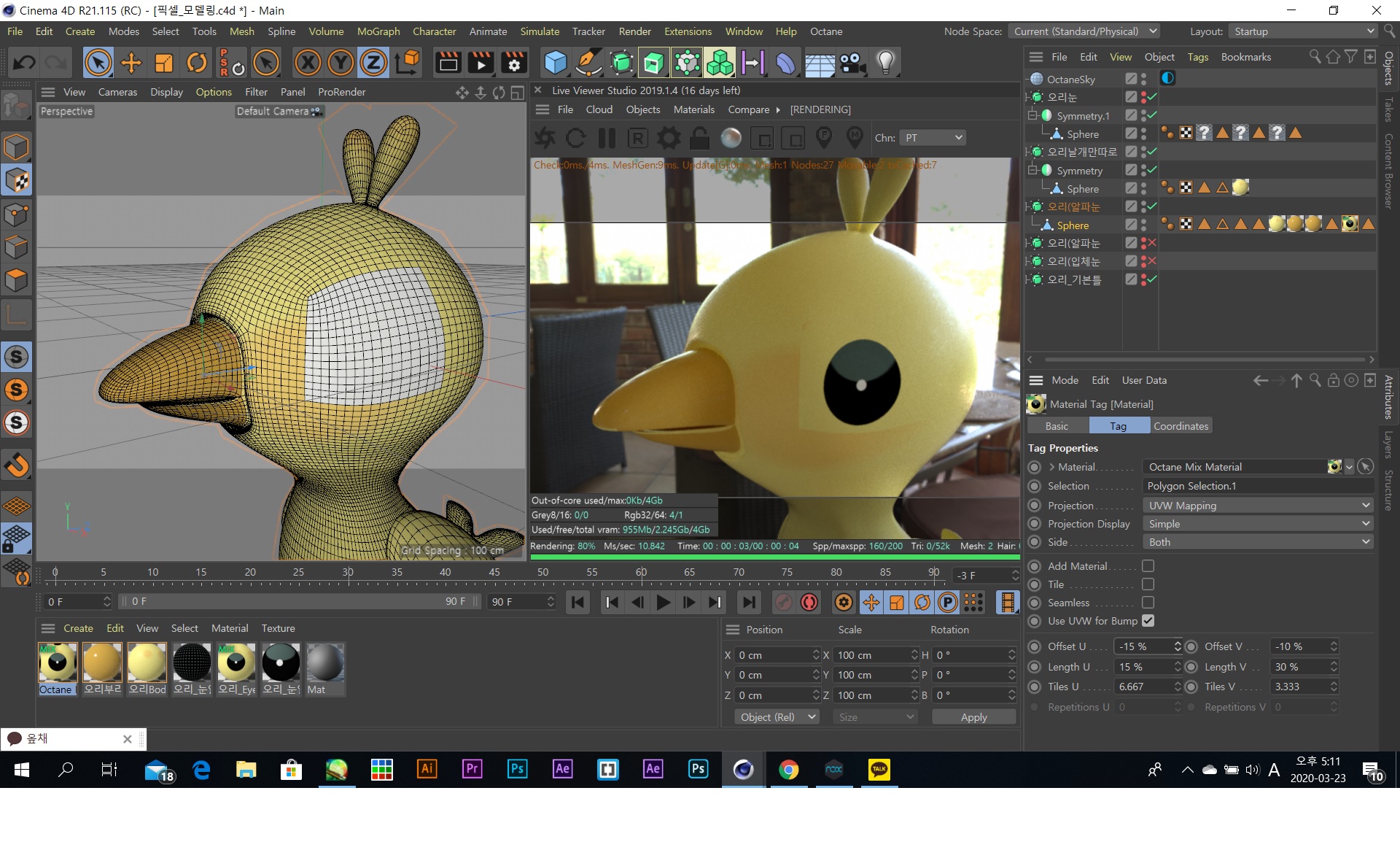Open Windows Start menu
Image resolution: width=1400 pixels, height=858 pixels.
(21, 770)
